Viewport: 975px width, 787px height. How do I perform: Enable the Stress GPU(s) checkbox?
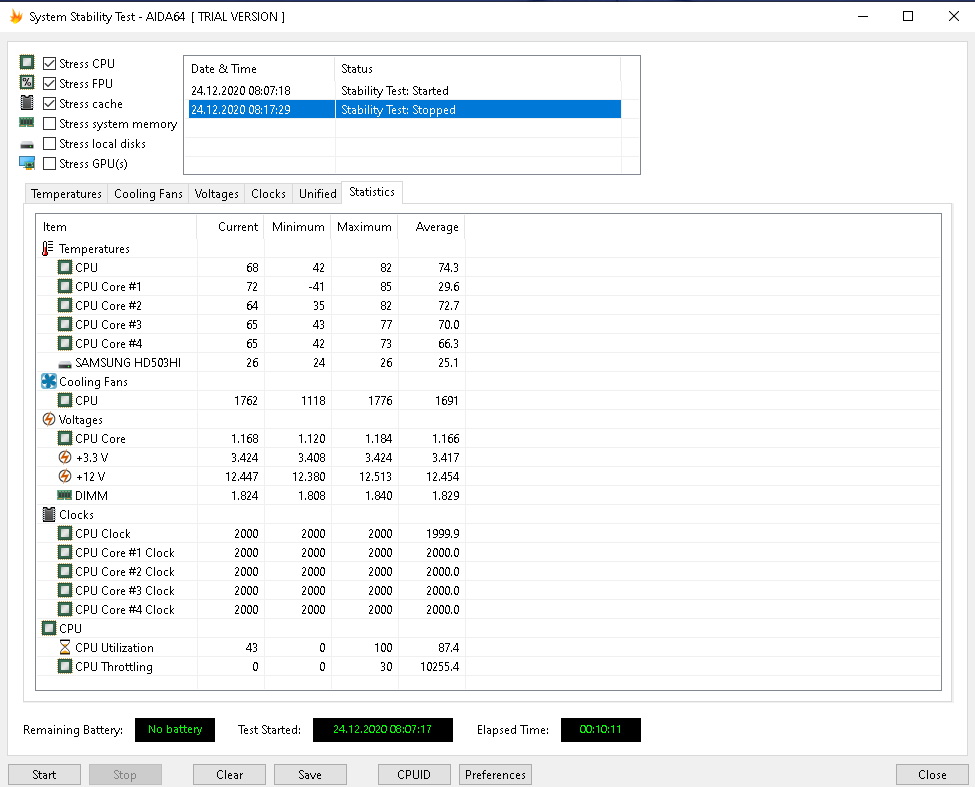pyautogui.click(x=50, y=163)
